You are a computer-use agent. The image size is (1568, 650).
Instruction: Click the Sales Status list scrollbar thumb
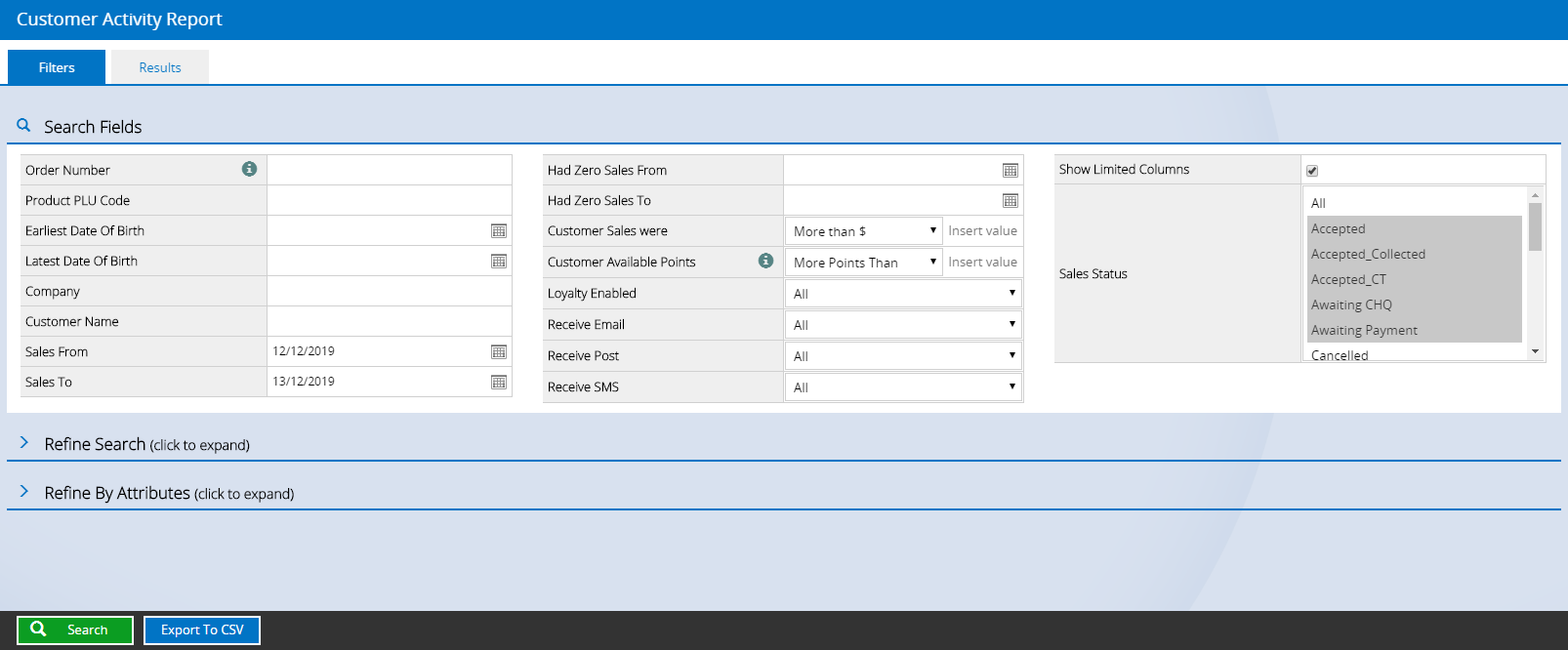point(1535,226)
